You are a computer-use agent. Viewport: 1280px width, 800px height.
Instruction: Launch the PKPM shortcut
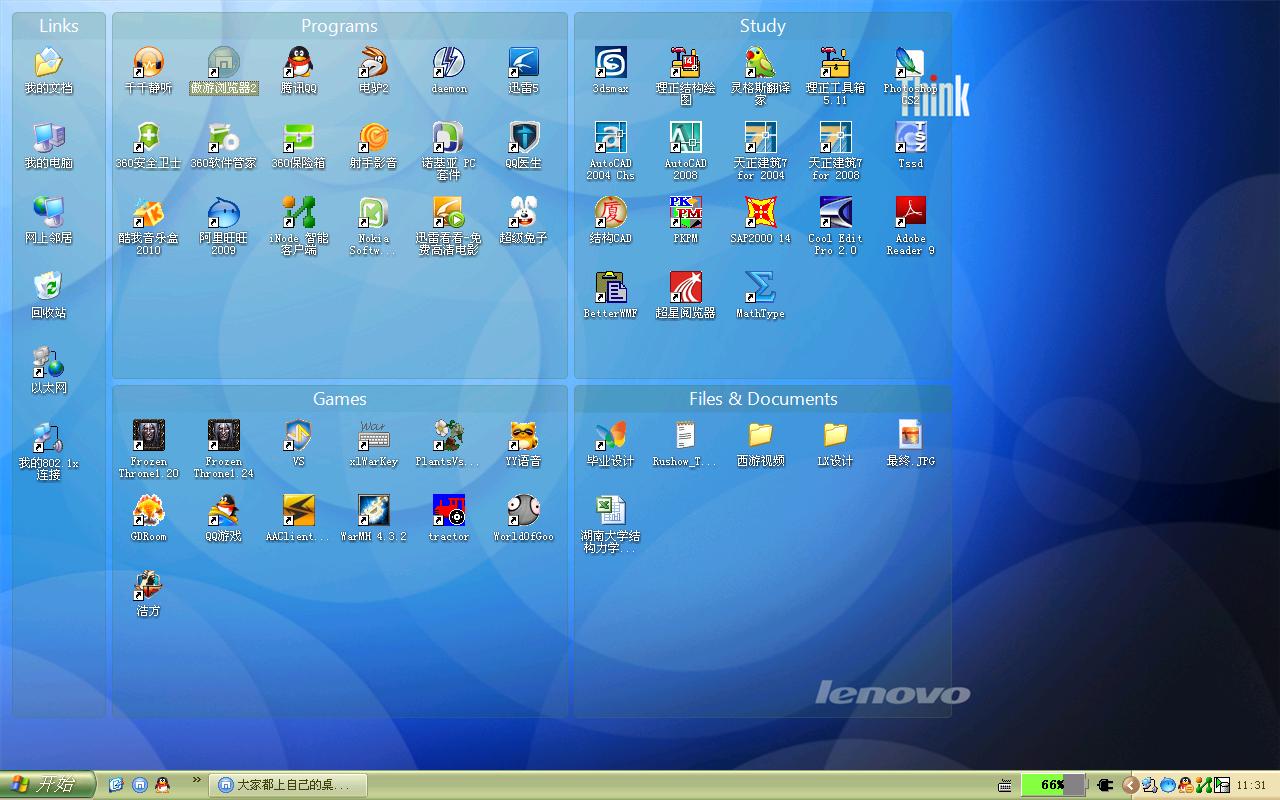coord(685,220)
